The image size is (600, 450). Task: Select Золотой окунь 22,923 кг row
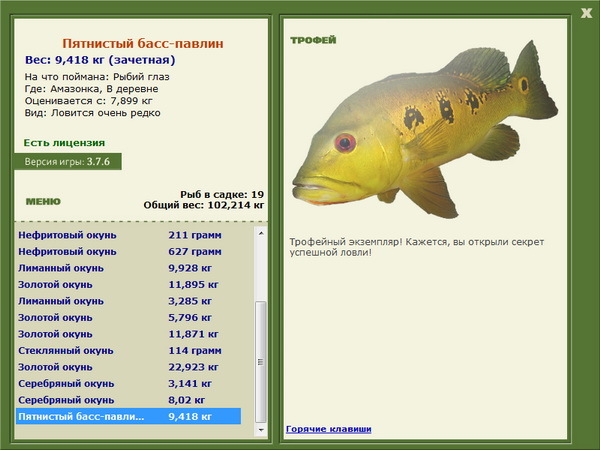click(129, 367)
